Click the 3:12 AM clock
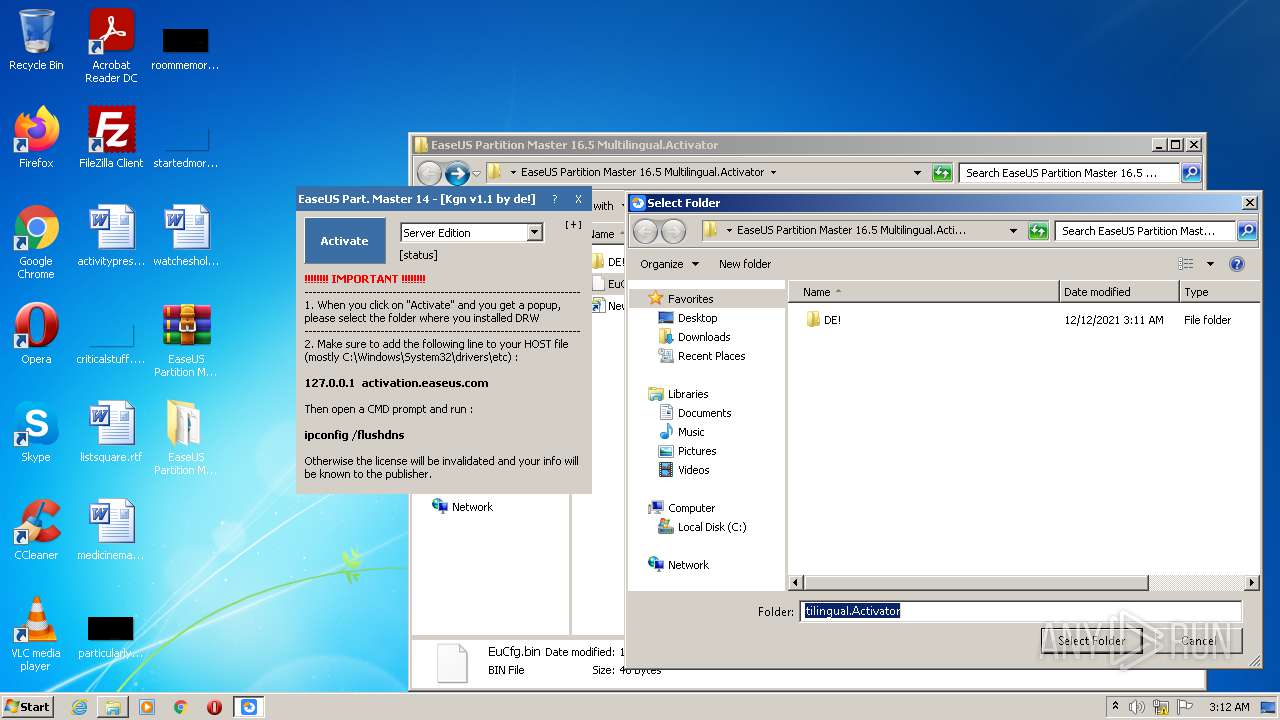This screenshot has width=1280, height=720. pos(1229,707)
